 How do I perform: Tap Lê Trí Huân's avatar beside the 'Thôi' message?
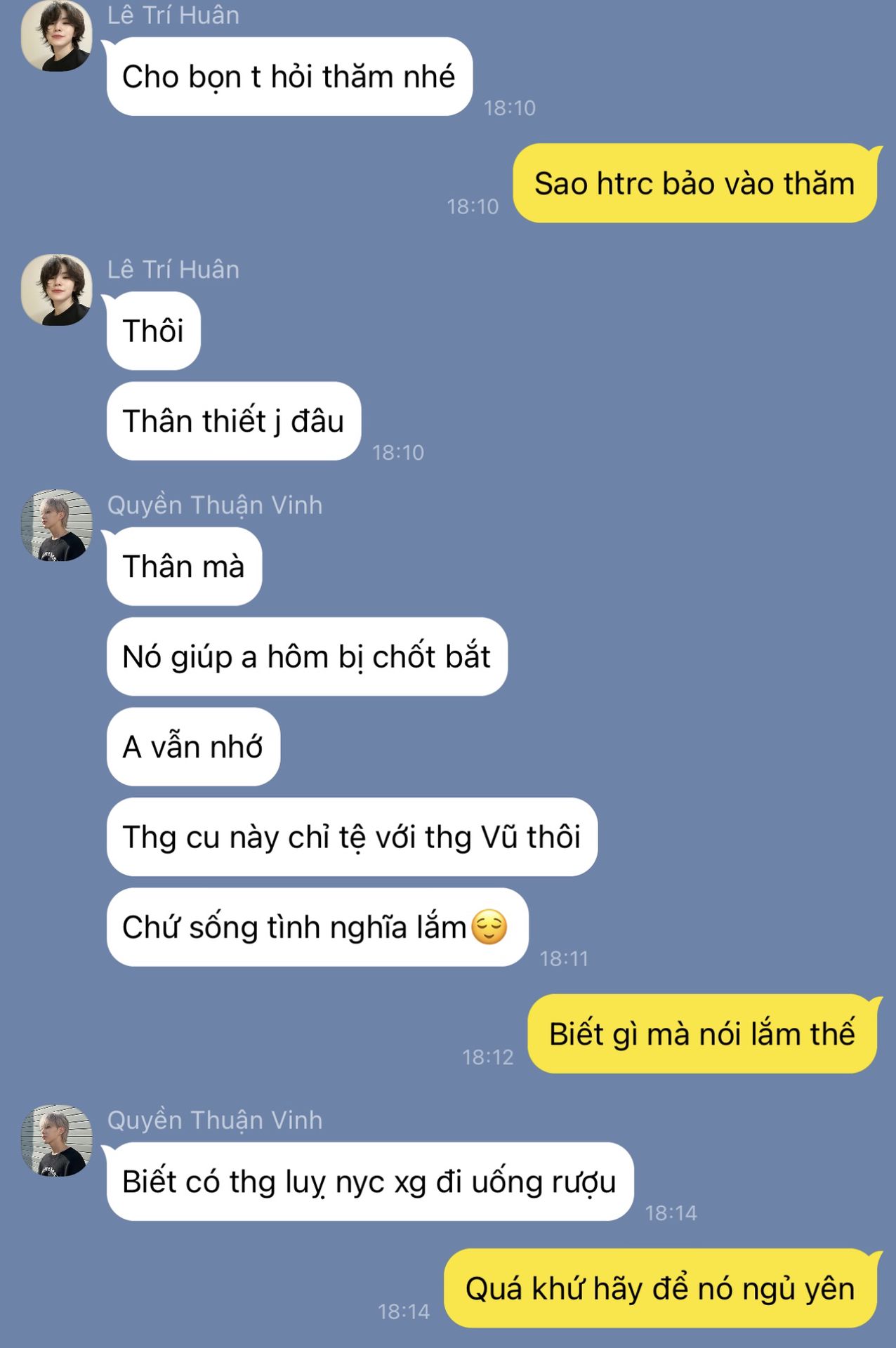coord(57,289)
